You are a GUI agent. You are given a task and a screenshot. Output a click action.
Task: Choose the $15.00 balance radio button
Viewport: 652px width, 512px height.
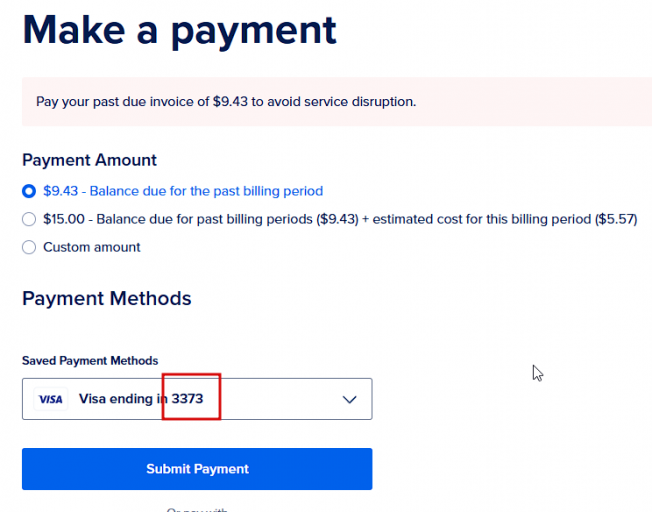29,219
